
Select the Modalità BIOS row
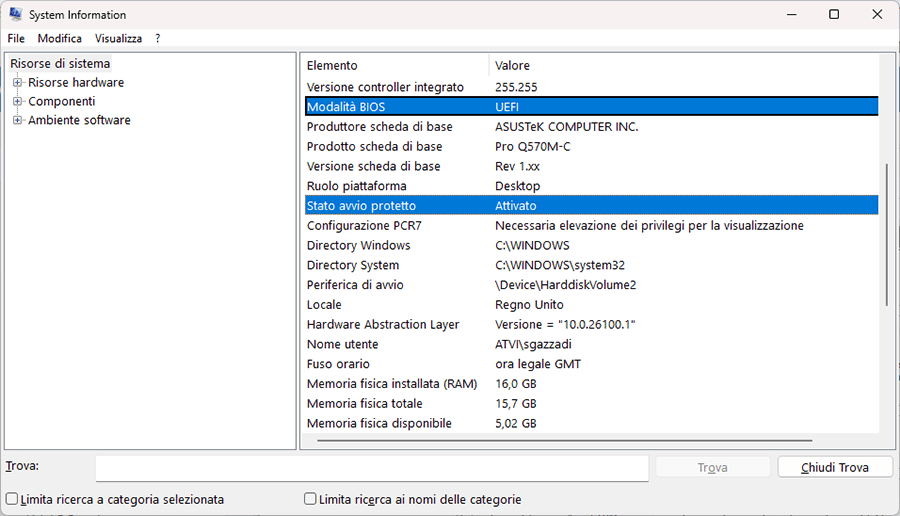tap(591, 107)
